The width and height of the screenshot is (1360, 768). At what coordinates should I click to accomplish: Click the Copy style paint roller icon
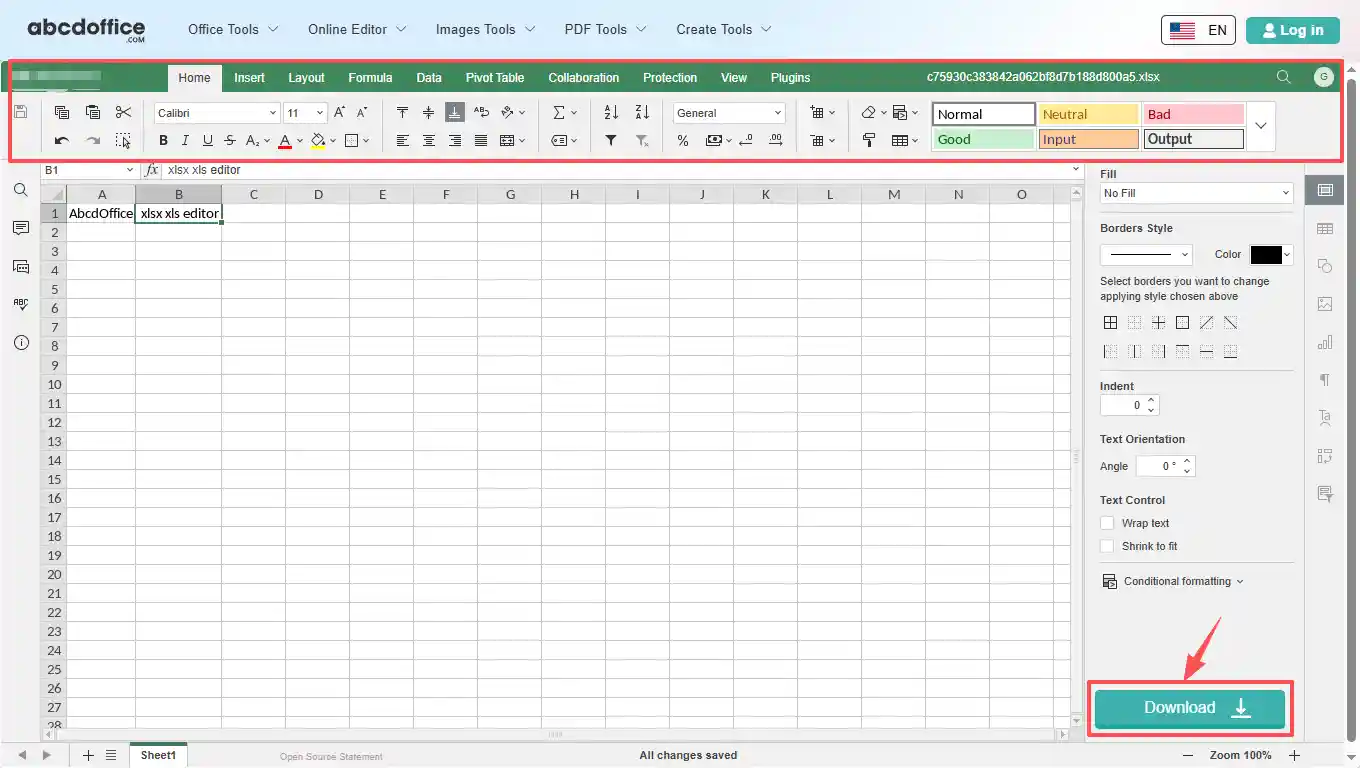pyautogui.click(x=869, y=141)
